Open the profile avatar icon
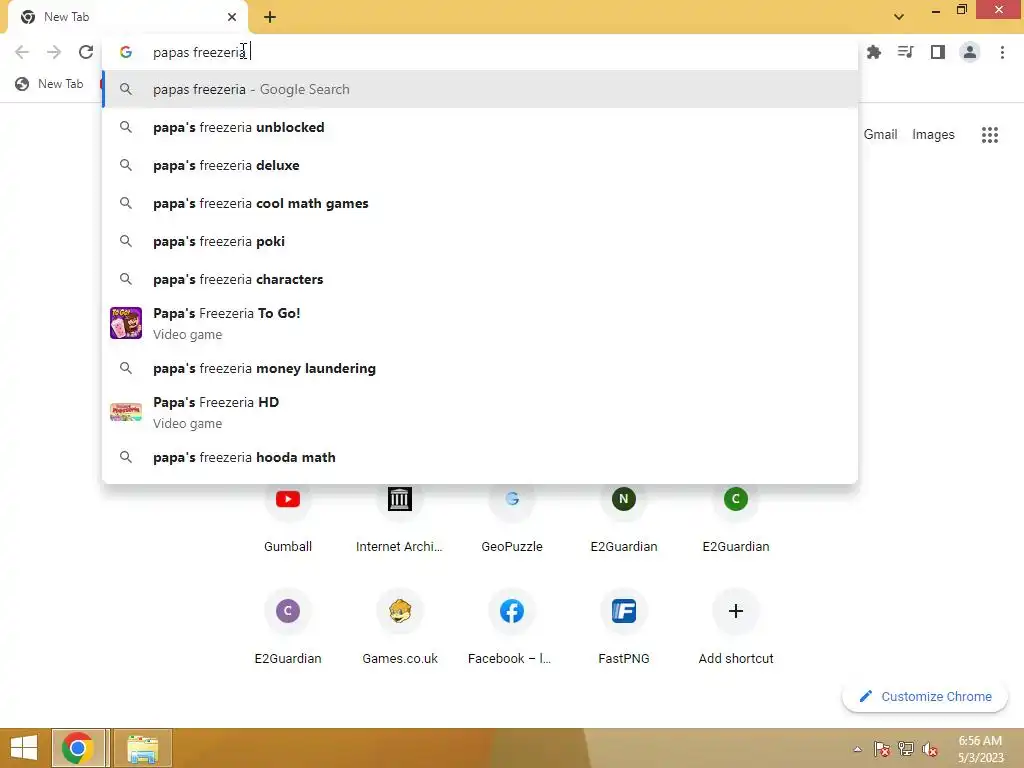1024x768 pixels. point(970,52)
